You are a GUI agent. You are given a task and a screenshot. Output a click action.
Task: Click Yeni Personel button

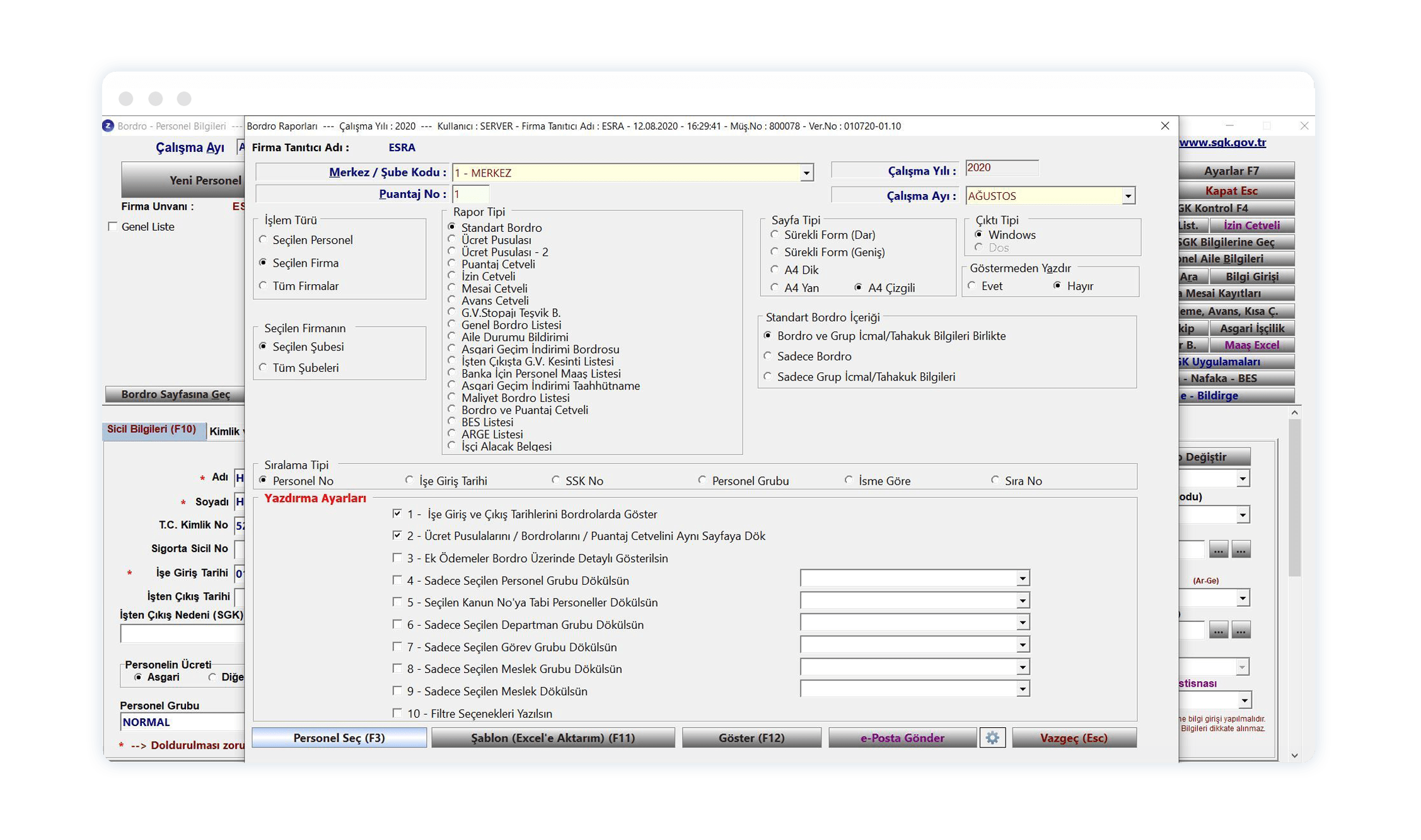pyautogui.click(x=183, y=180)
